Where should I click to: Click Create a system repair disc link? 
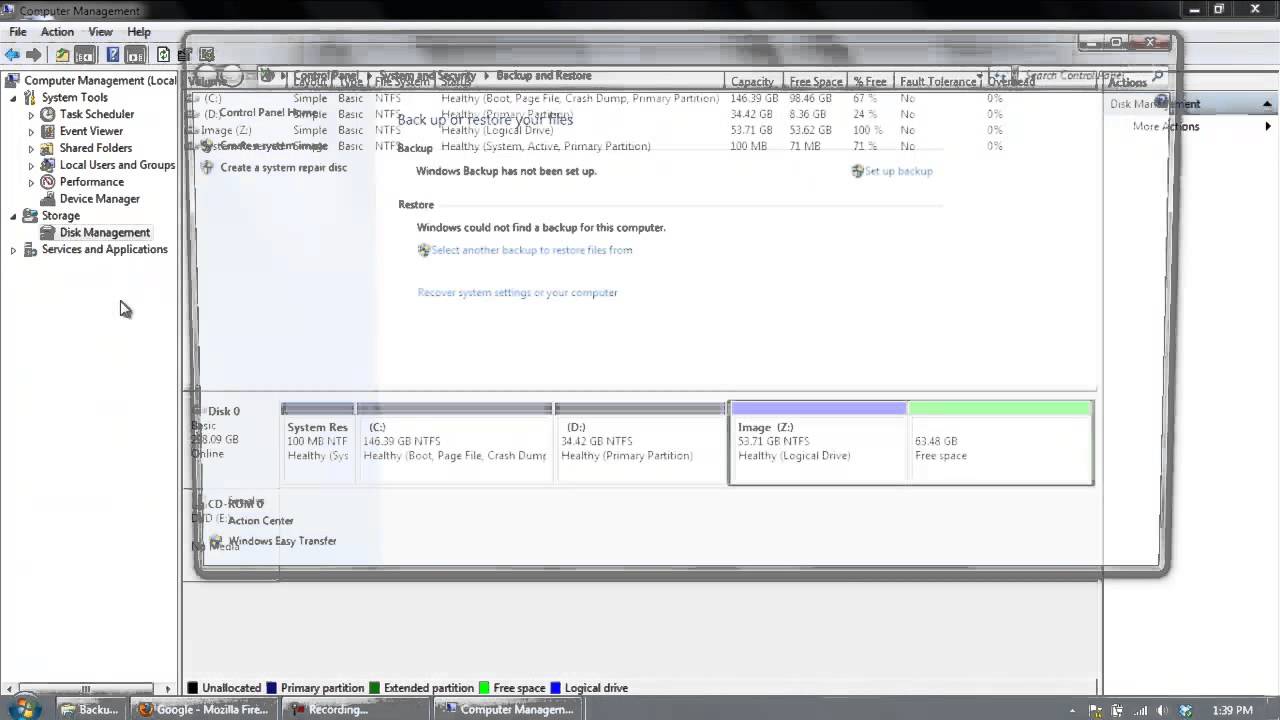click(x=283, y=168)
